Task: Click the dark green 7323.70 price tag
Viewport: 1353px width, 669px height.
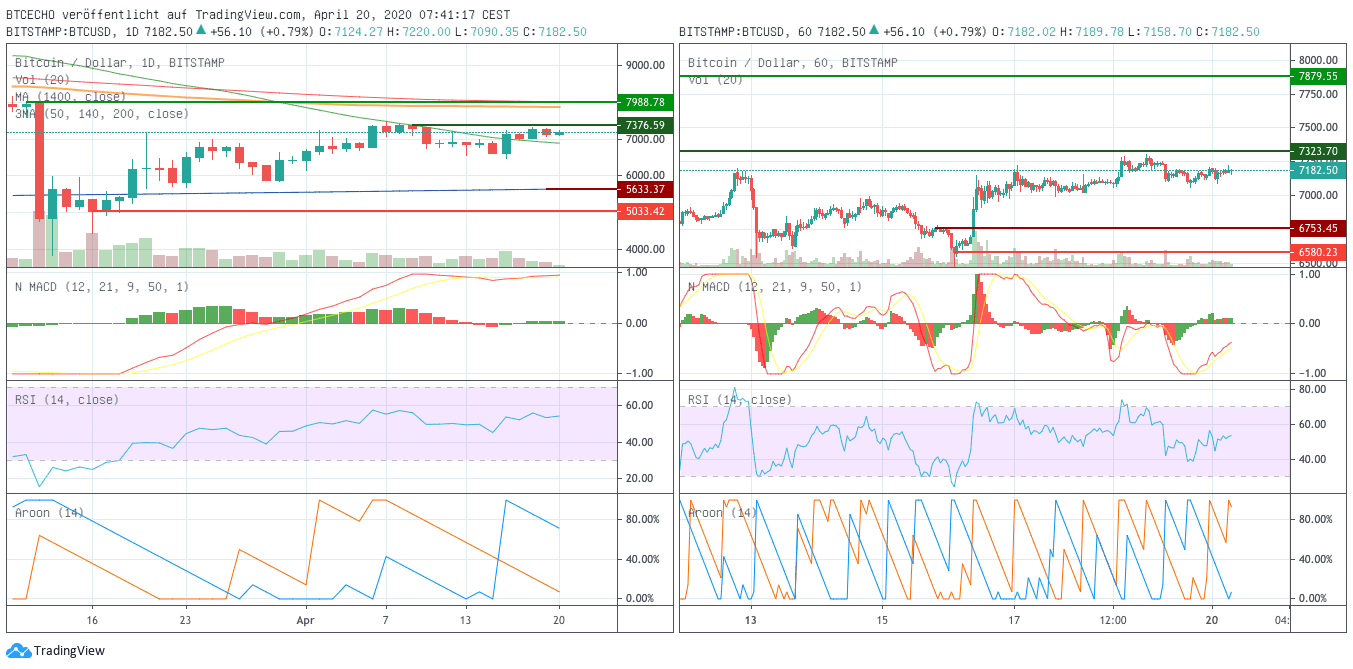Action: click(x=1319, y=151)
